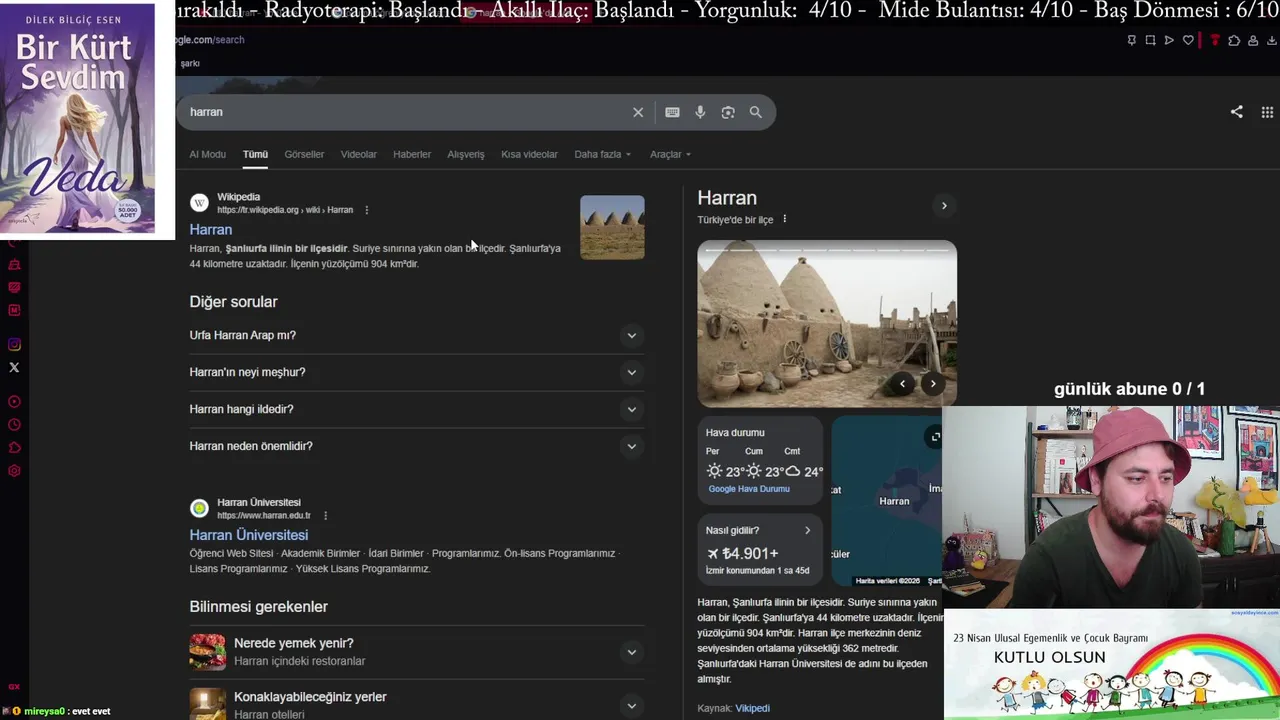
Task: Open X (Twitter) from the browser sidebar
Action: (x=14, y=367)
